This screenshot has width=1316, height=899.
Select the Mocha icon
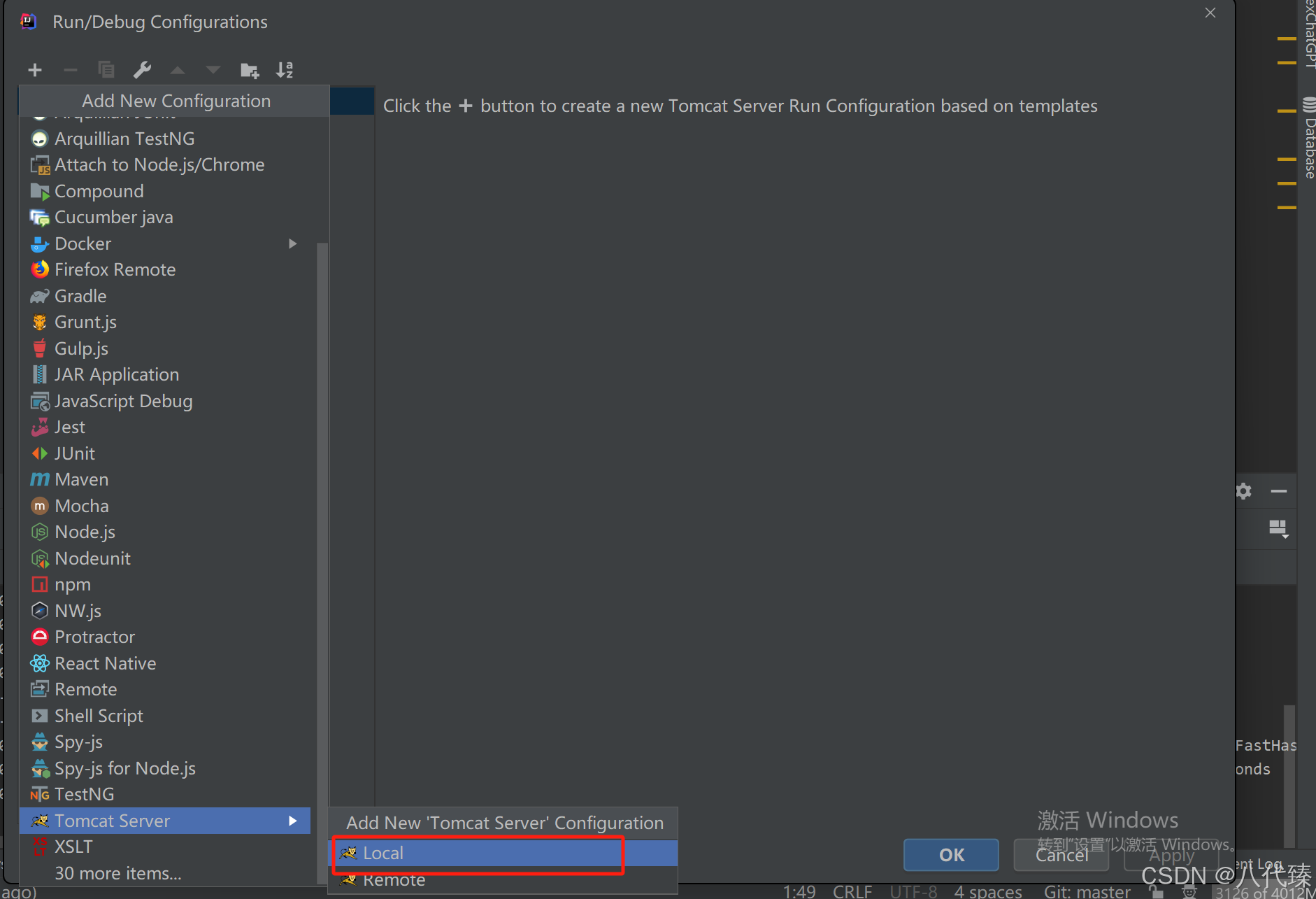coord(40,506)
